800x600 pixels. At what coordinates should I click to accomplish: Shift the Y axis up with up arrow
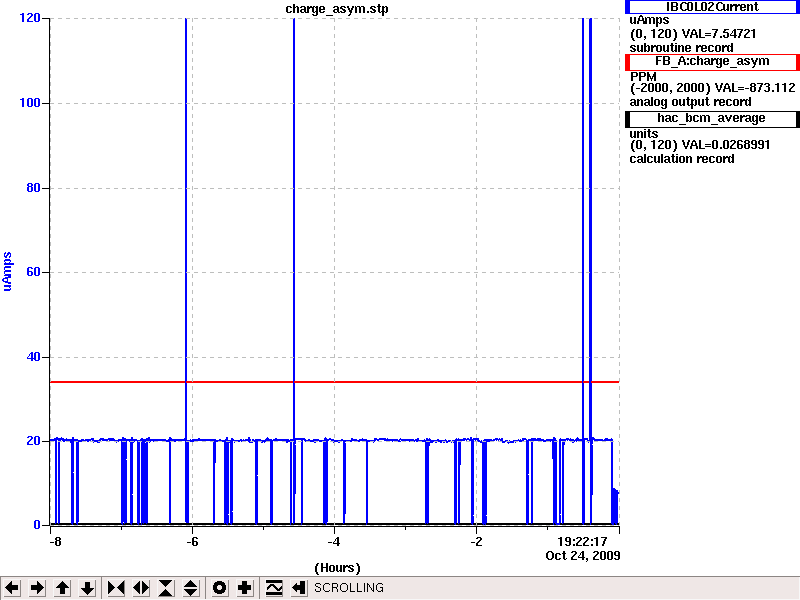pos(62,588)
